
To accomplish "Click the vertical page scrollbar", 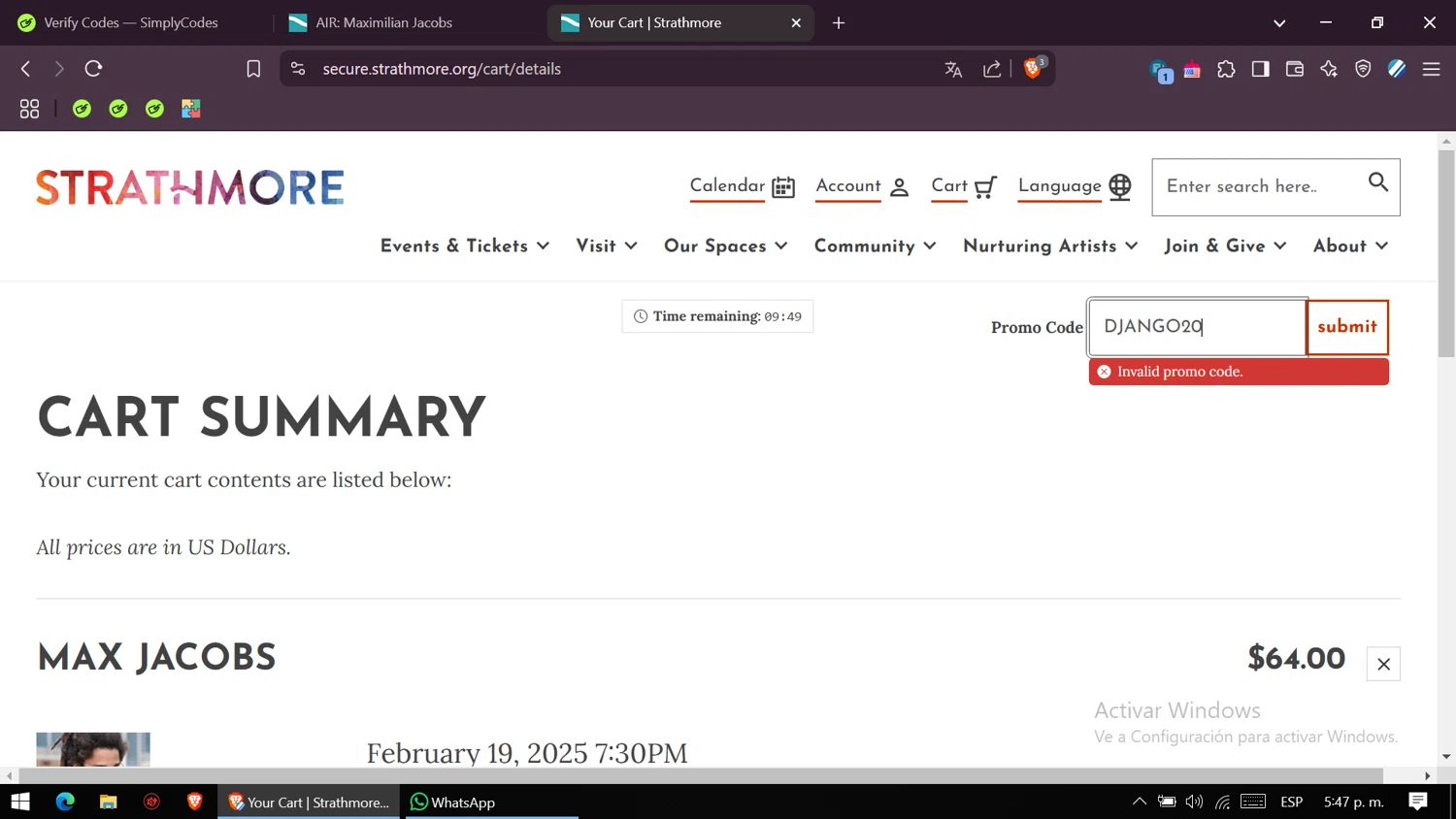I will pyautogui.click(x=1446, y=254).
